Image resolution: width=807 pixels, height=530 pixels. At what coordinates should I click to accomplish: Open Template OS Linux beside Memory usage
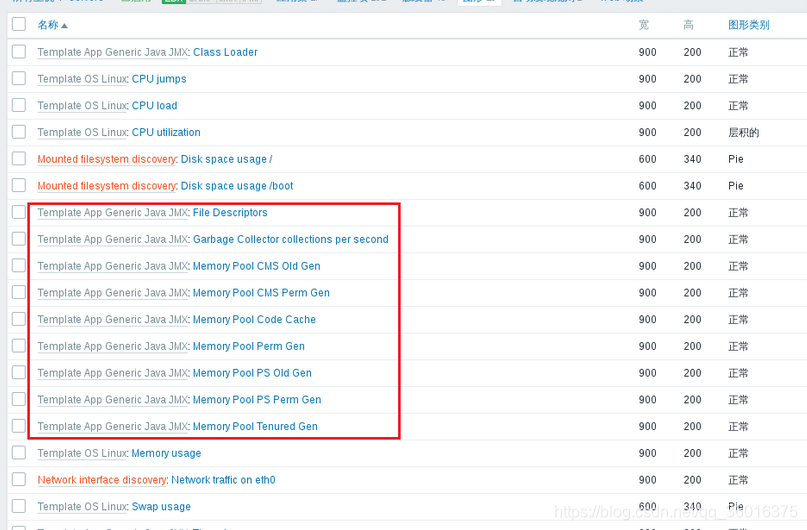coord(82,453)
